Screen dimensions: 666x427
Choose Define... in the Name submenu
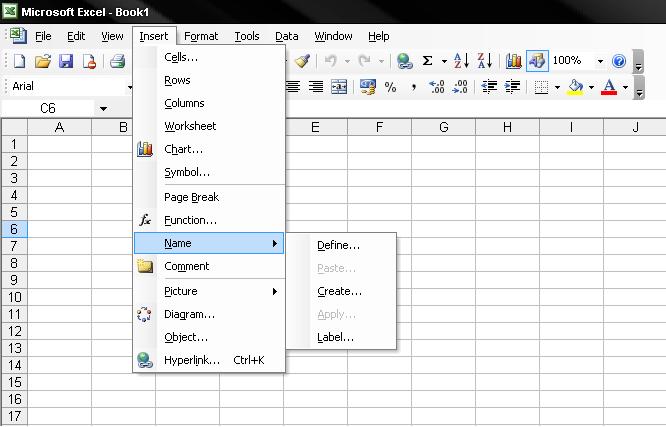341,245
